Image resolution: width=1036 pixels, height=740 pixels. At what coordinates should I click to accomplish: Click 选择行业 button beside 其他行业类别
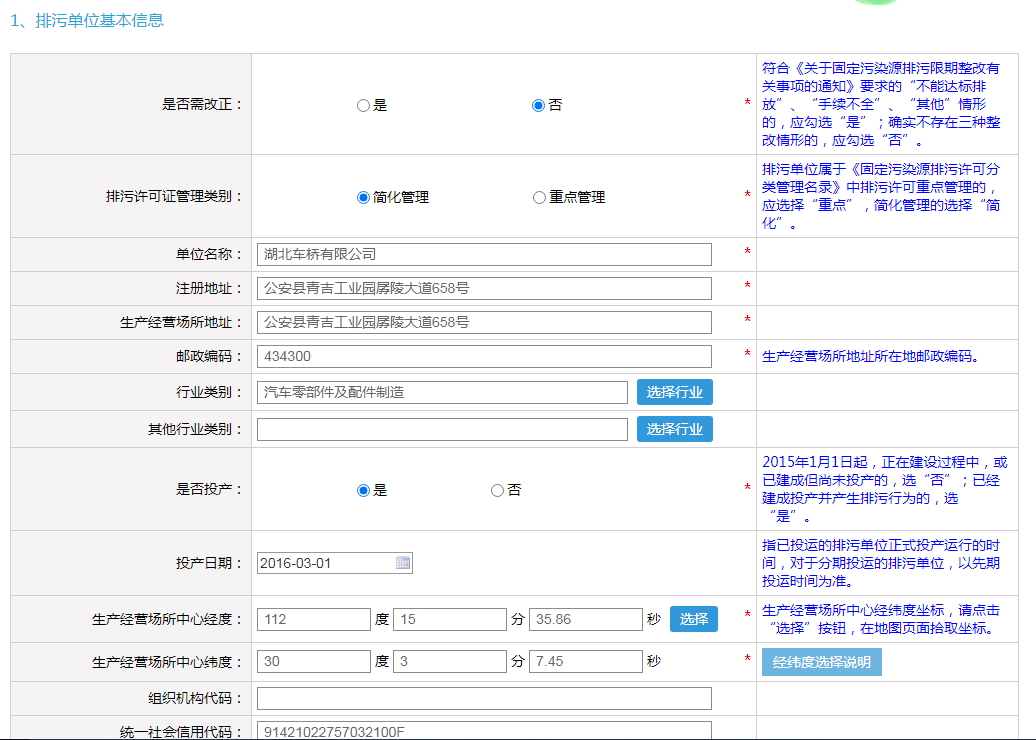[674, 429]
